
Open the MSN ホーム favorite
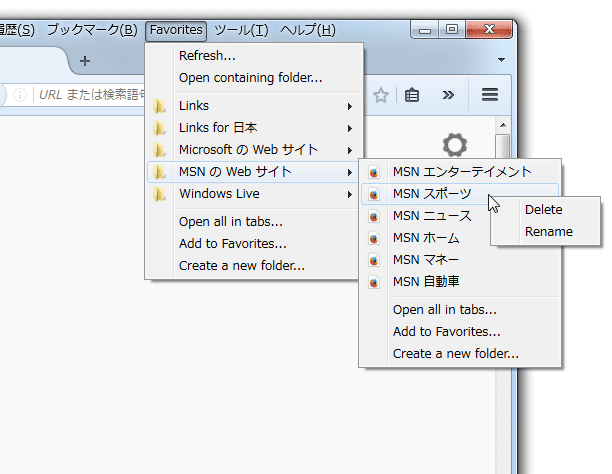coord(460,238)
